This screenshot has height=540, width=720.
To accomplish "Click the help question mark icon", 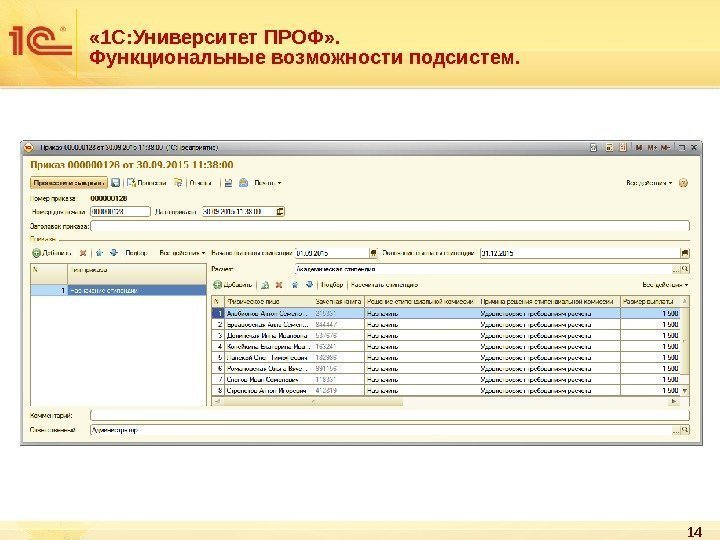I will [x=683, y=183].
